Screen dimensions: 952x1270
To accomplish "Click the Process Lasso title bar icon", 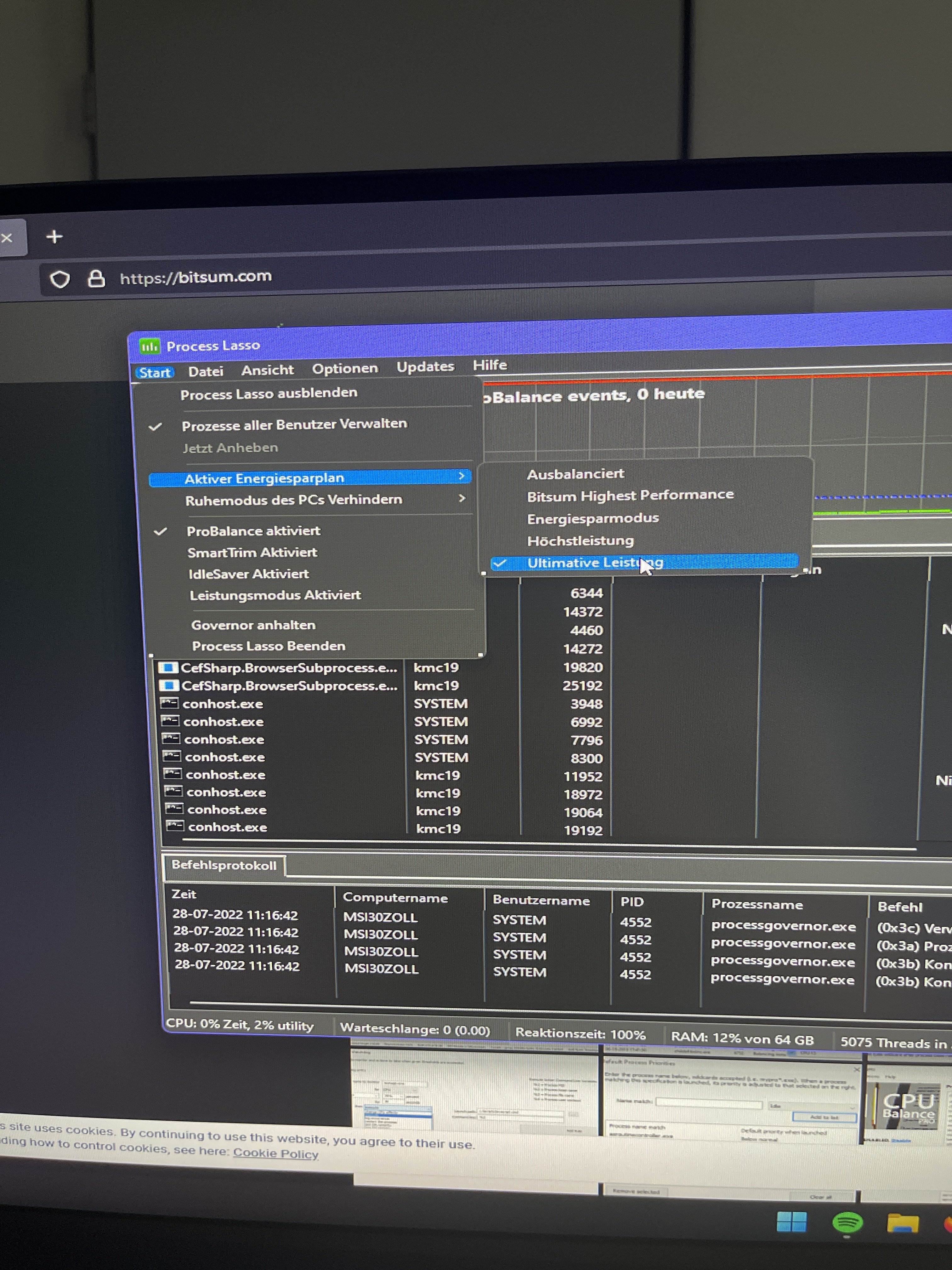I will tap(149, 346).
